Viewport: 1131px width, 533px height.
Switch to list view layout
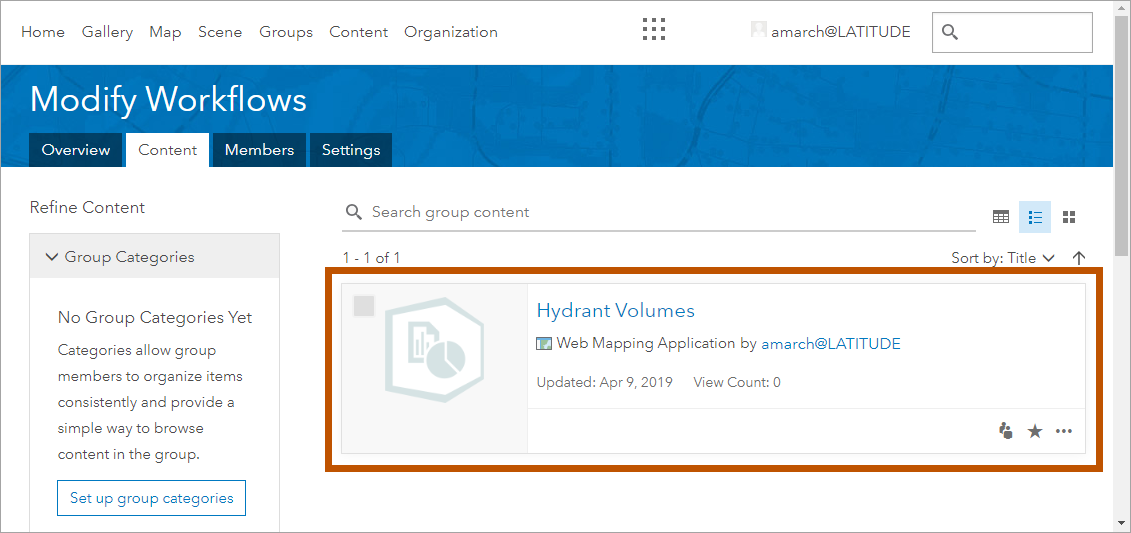[x=1035, y=217]
